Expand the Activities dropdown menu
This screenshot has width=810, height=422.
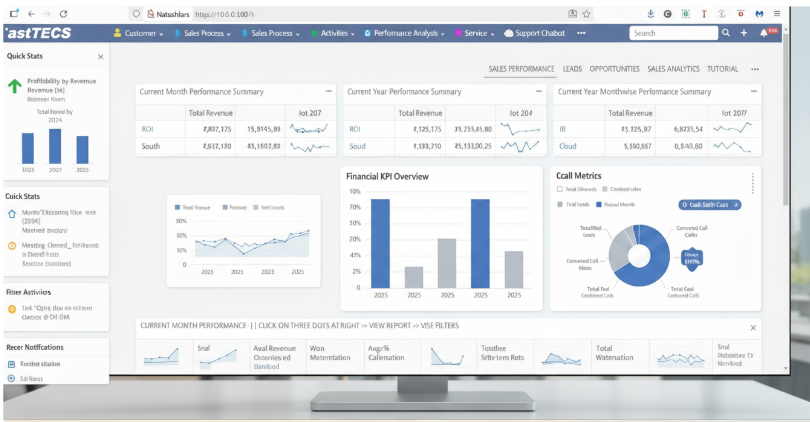point(333,33)
